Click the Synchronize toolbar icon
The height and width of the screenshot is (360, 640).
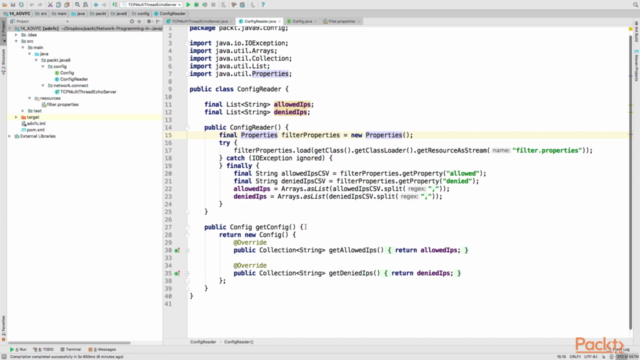[x=21, y=4]
